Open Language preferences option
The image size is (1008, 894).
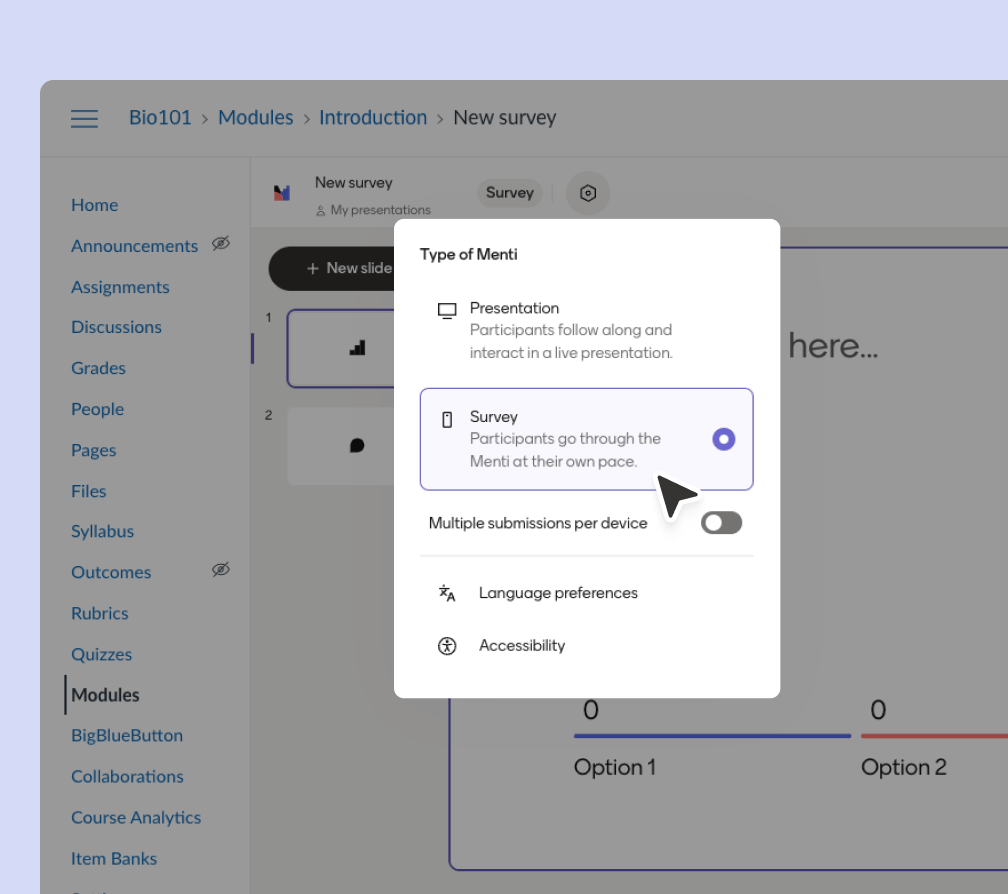(x=558, y=593)
